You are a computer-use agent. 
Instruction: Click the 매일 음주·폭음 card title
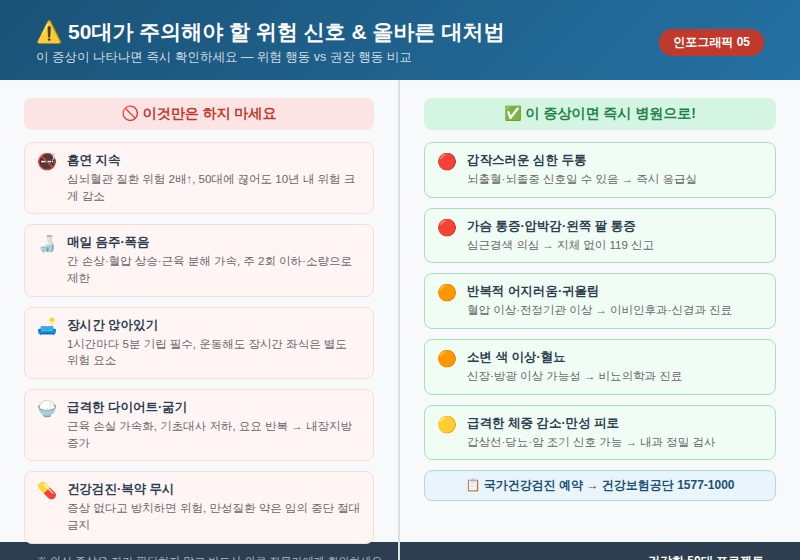(x=108, y=242)
